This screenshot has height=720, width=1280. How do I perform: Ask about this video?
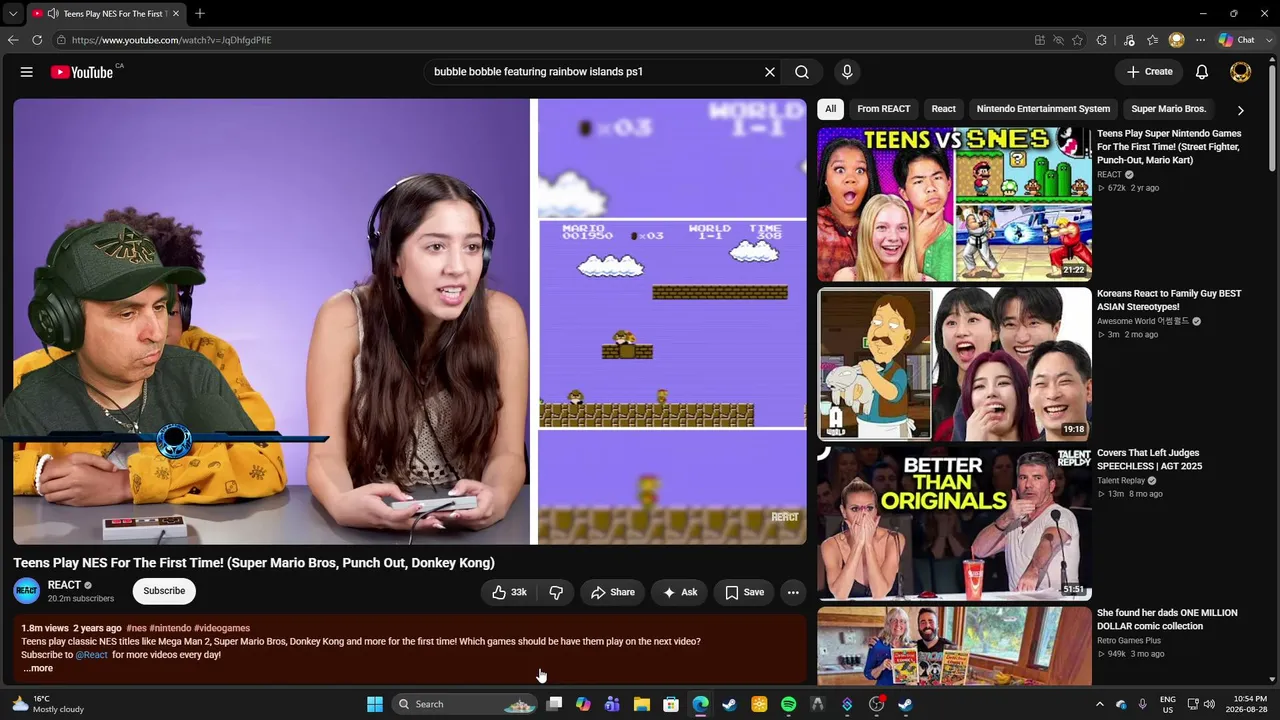680,592
